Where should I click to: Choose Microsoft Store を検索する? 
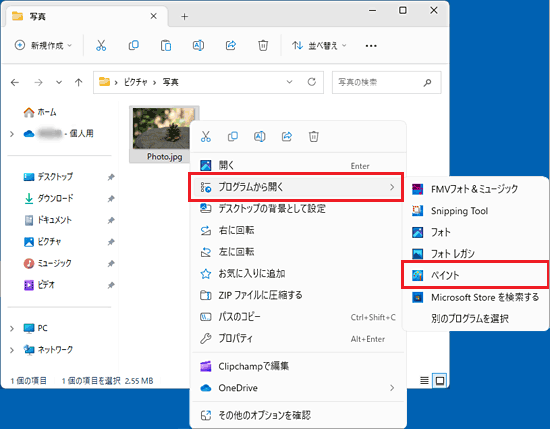475,297
